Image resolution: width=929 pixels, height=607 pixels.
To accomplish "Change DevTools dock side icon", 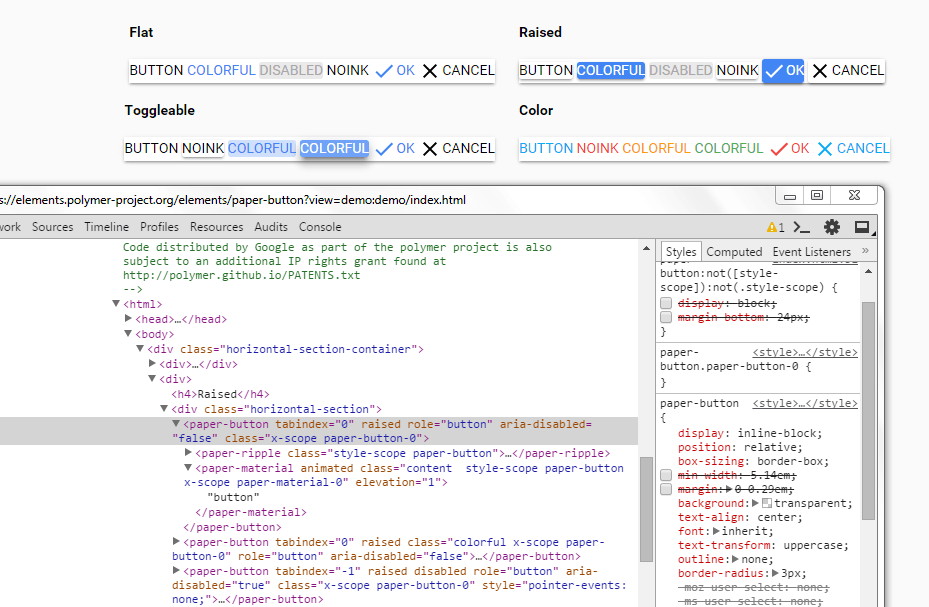I will (861, 227).
